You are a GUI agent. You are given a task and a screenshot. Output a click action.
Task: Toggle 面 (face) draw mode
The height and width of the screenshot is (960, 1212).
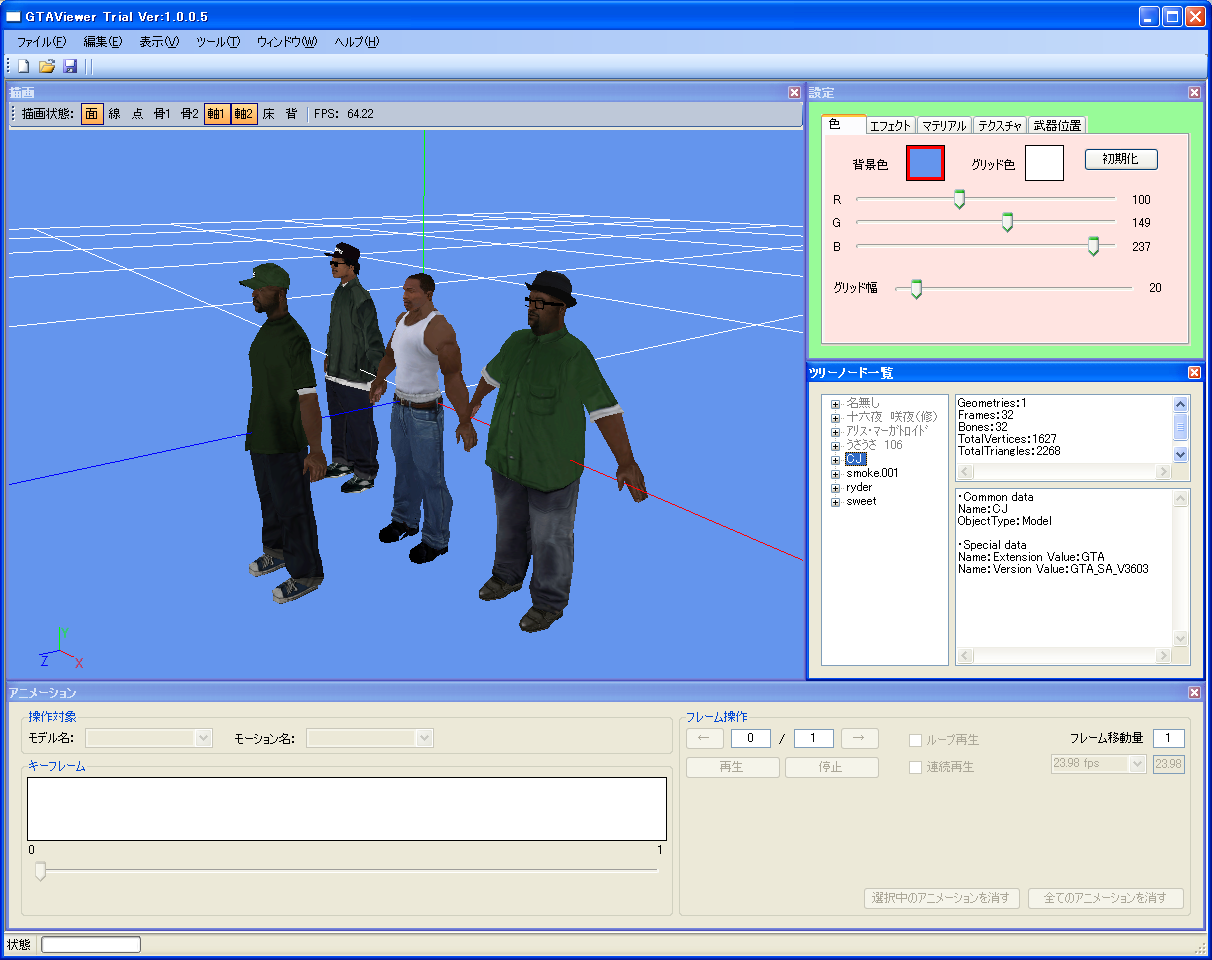click(x=92, y=114)
